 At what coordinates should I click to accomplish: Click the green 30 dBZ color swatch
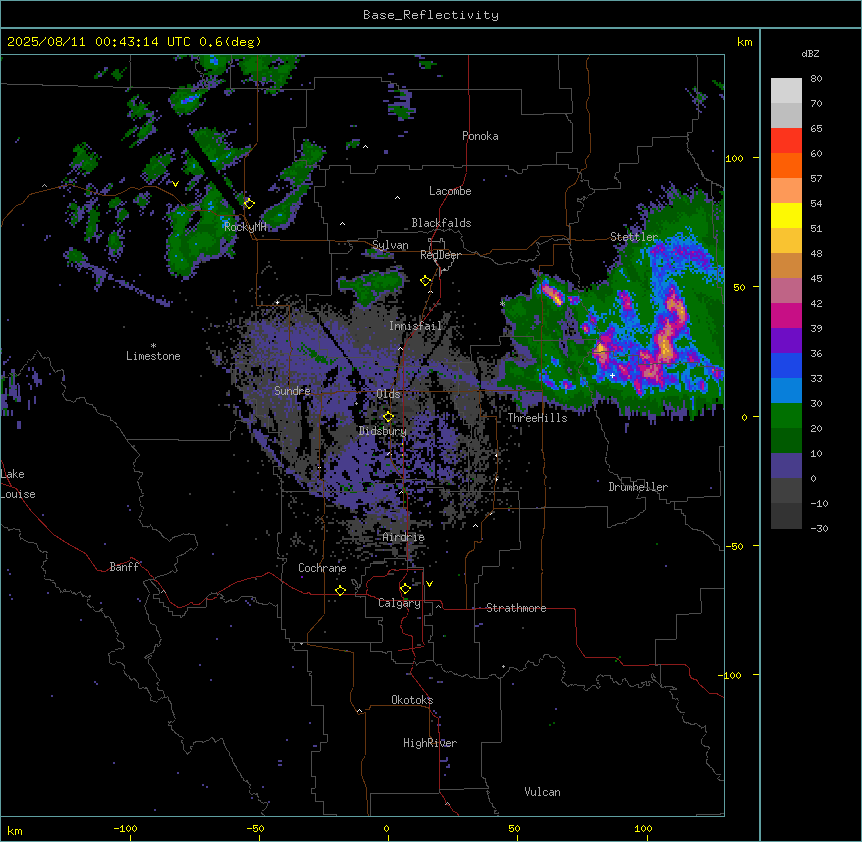pyautogui.click(x=786, y=416)
